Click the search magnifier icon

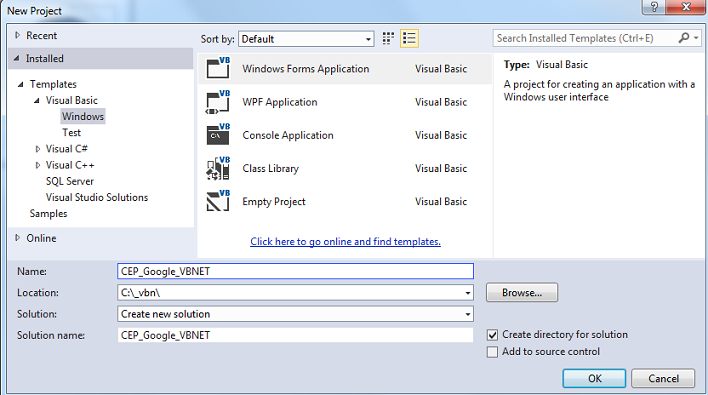coord(684,38)
